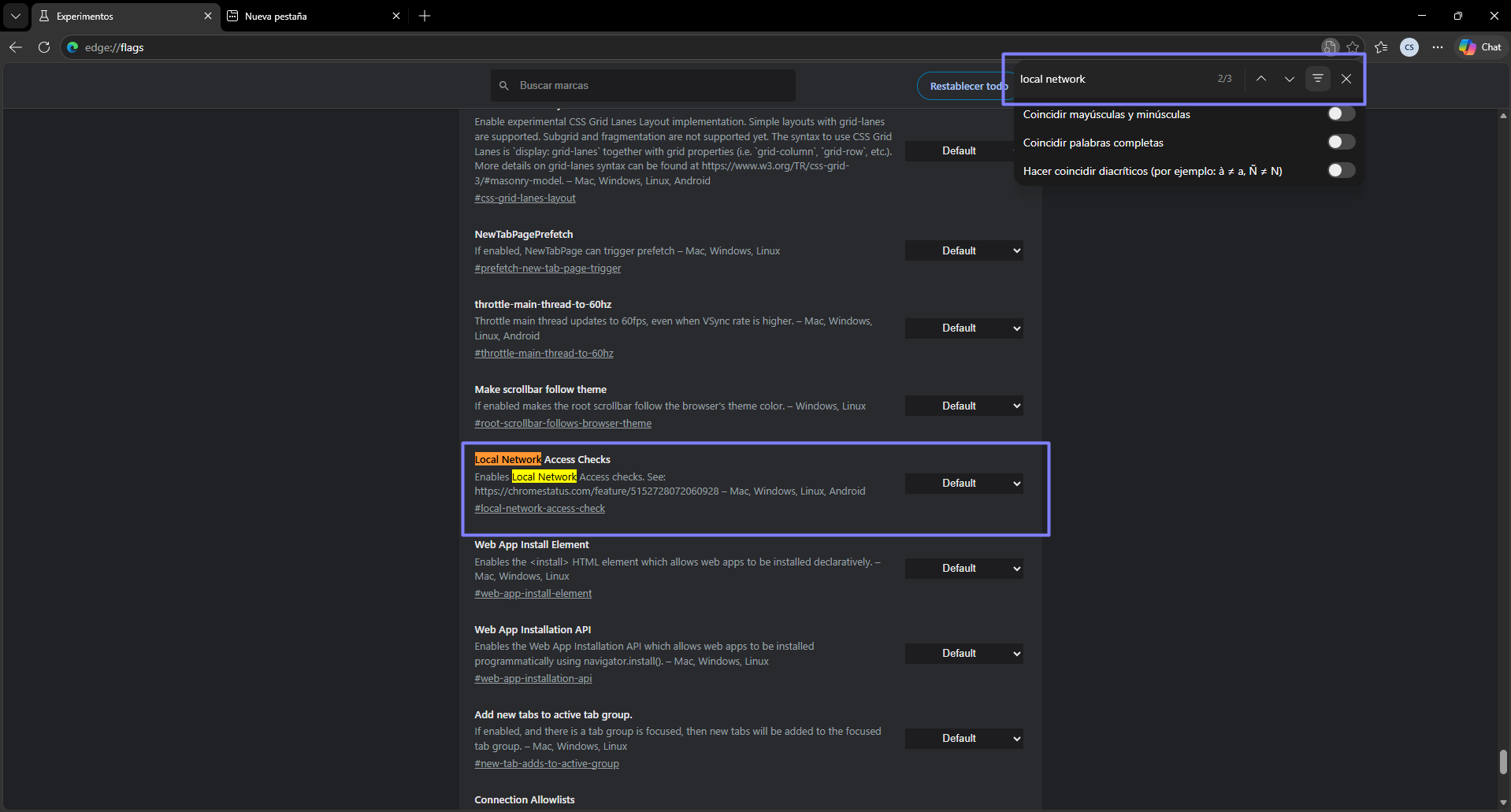This screenshot has height=812, width=1511.
Task: Go to previous find result
Action: click(x=1260, y=79)
